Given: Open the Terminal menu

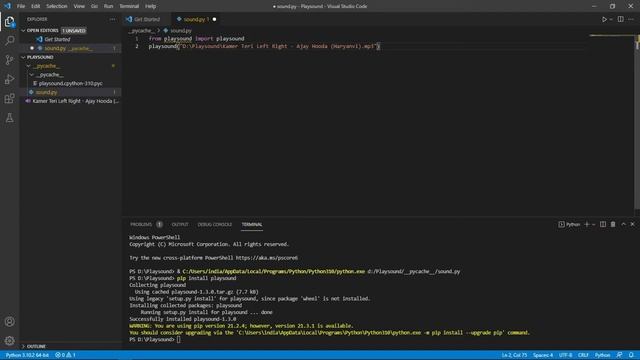Looking at the screenshot, I should coord(129,6).
